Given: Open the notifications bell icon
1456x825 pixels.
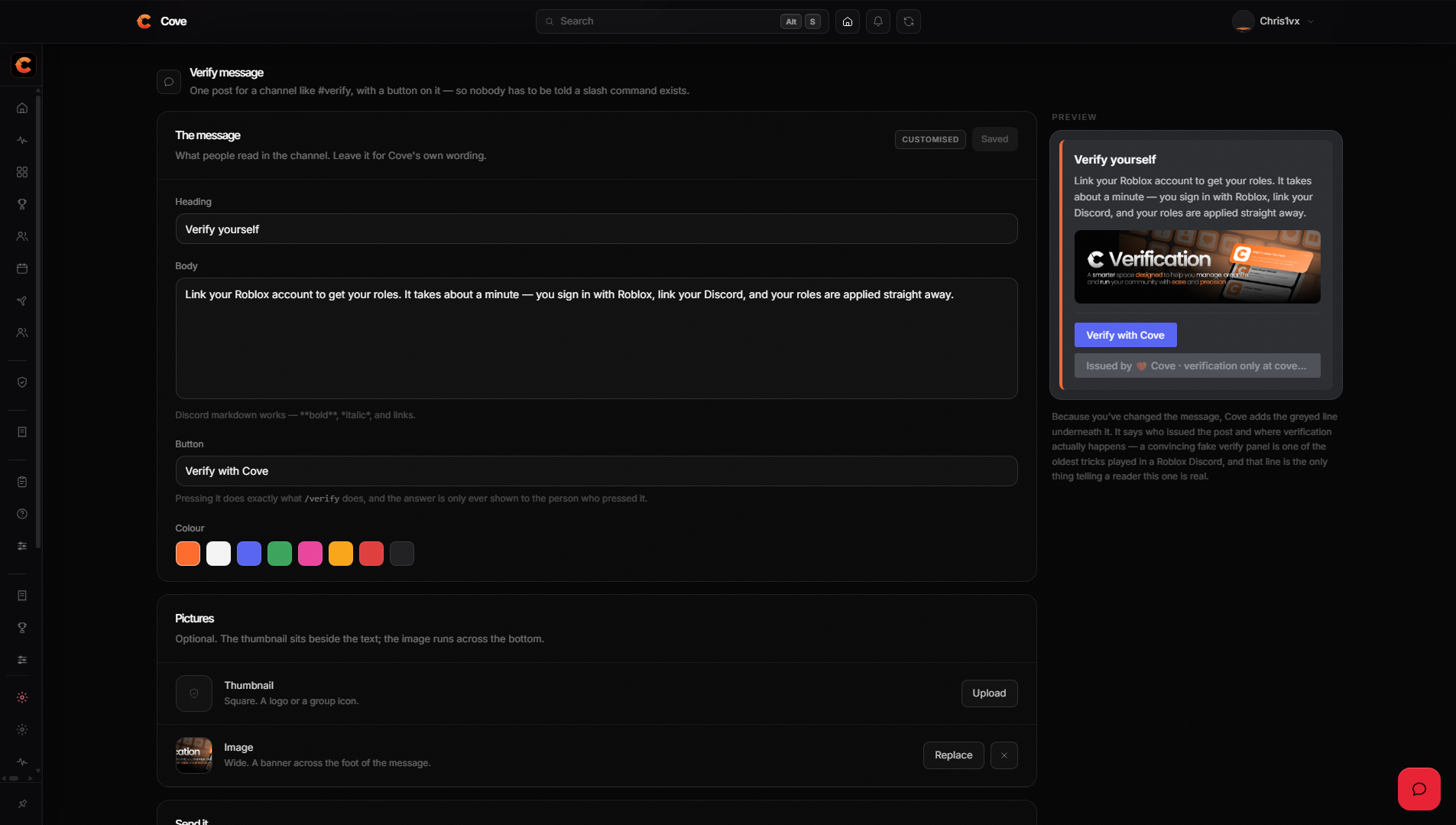Looking at the screenshot, I should pyautogui.click(x=878, y=21).
